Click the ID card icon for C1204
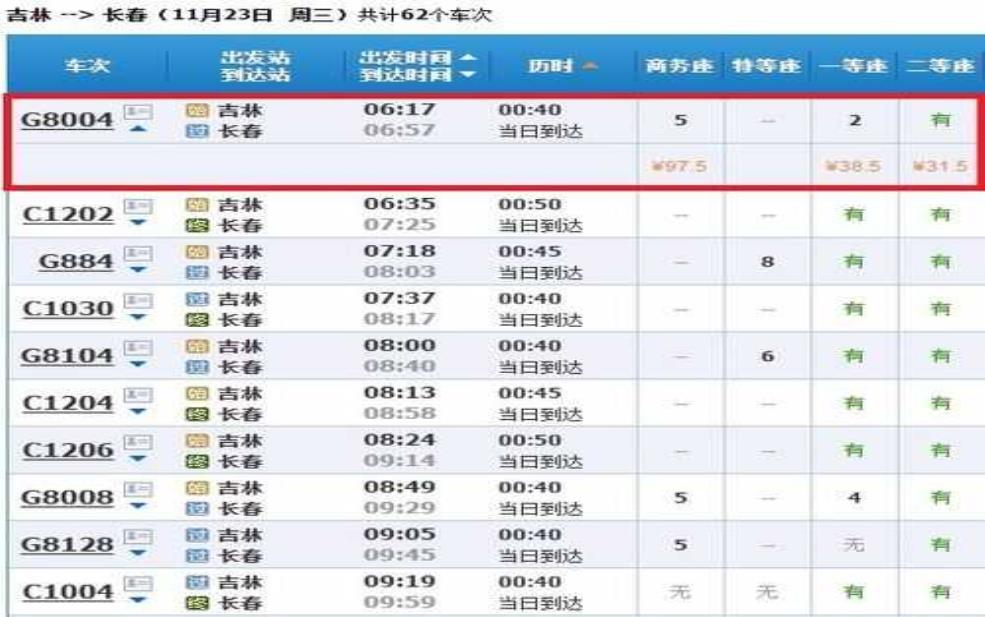985x617 pixels. pos(138,395)
